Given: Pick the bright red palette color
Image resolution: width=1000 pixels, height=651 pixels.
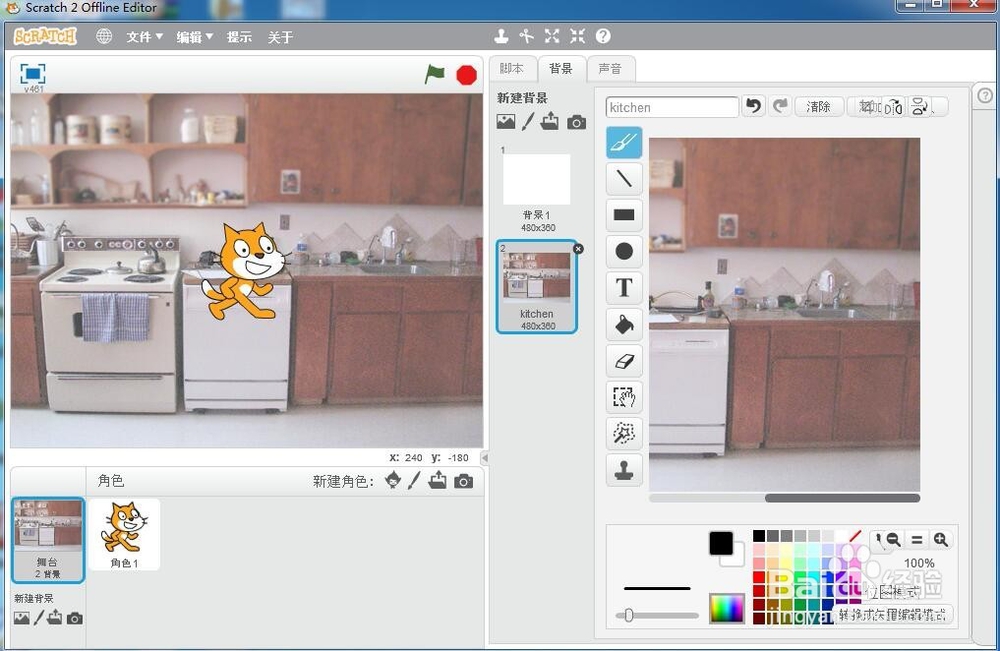Looking at the screenshot, I should pyautogui.click(x=759, y=578).
